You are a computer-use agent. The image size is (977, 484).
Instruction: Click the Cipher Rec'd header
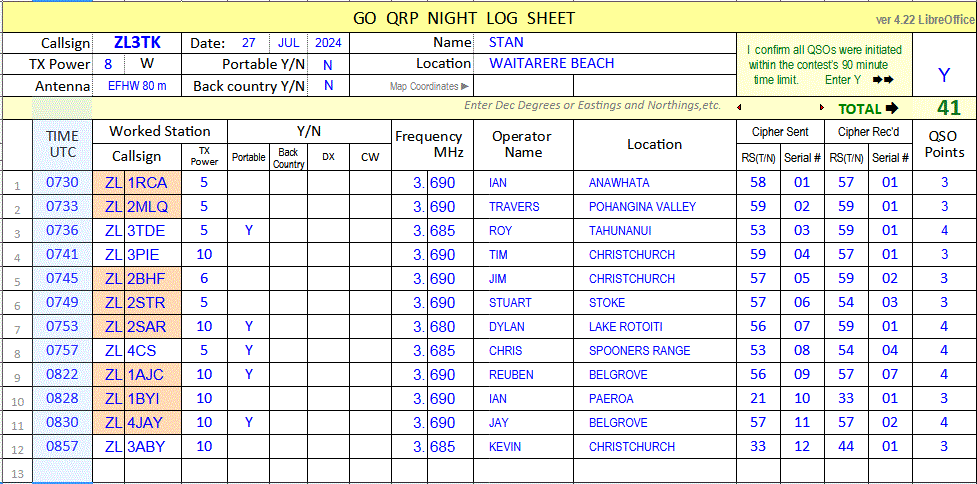[x=869, y=132]
